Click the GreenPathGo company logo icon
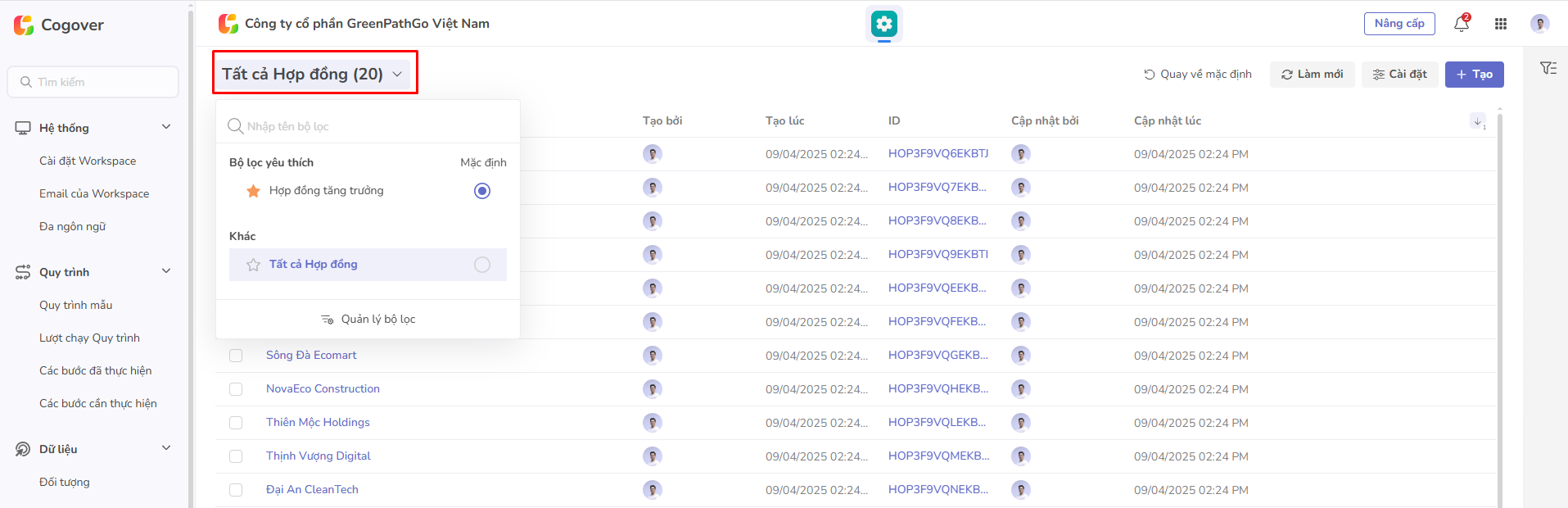 click(228, 24)
